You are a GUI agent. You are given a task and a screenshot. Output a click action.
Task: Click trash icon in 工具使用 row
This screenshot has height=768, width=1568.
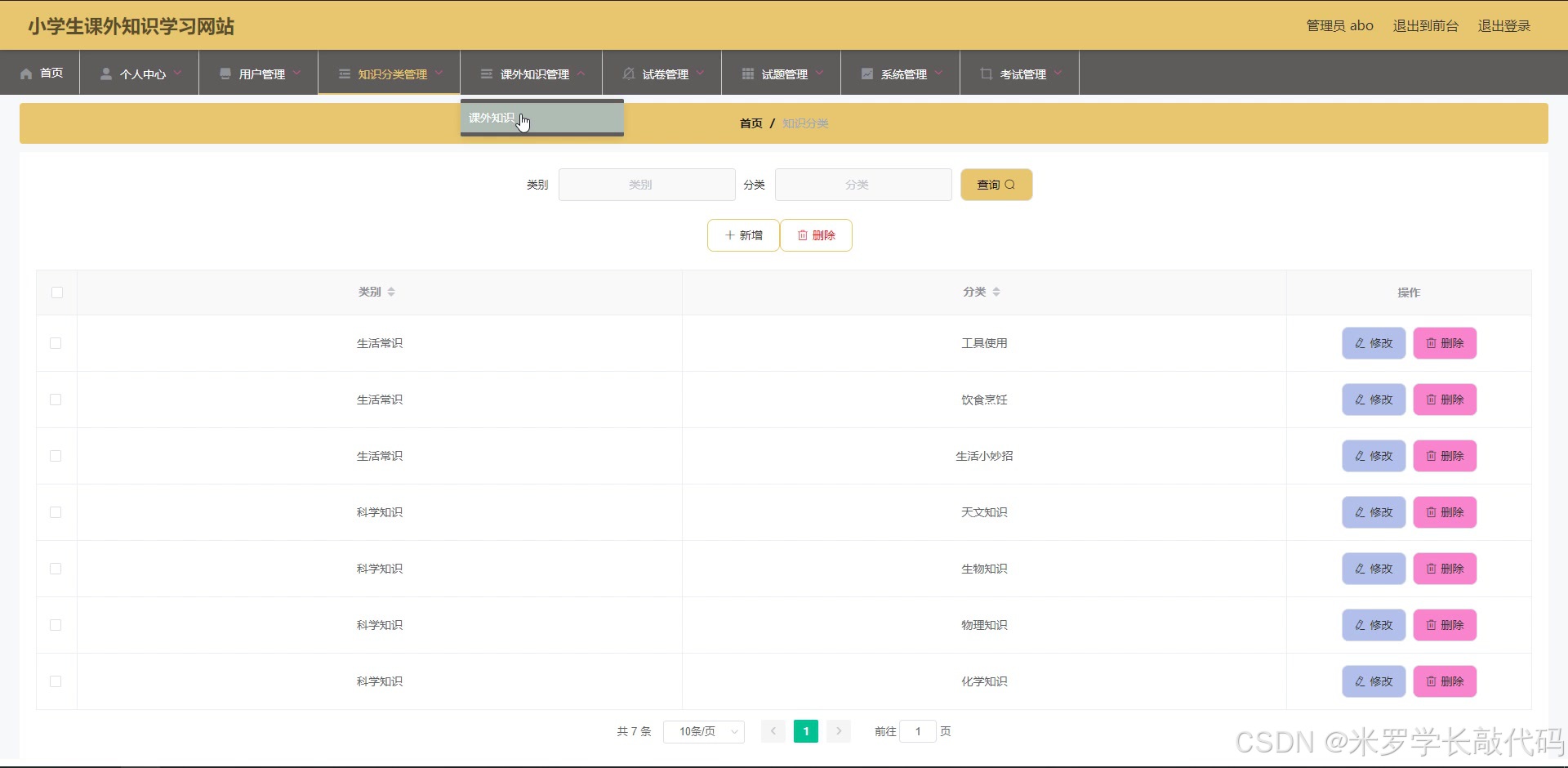pos(1431,343)
